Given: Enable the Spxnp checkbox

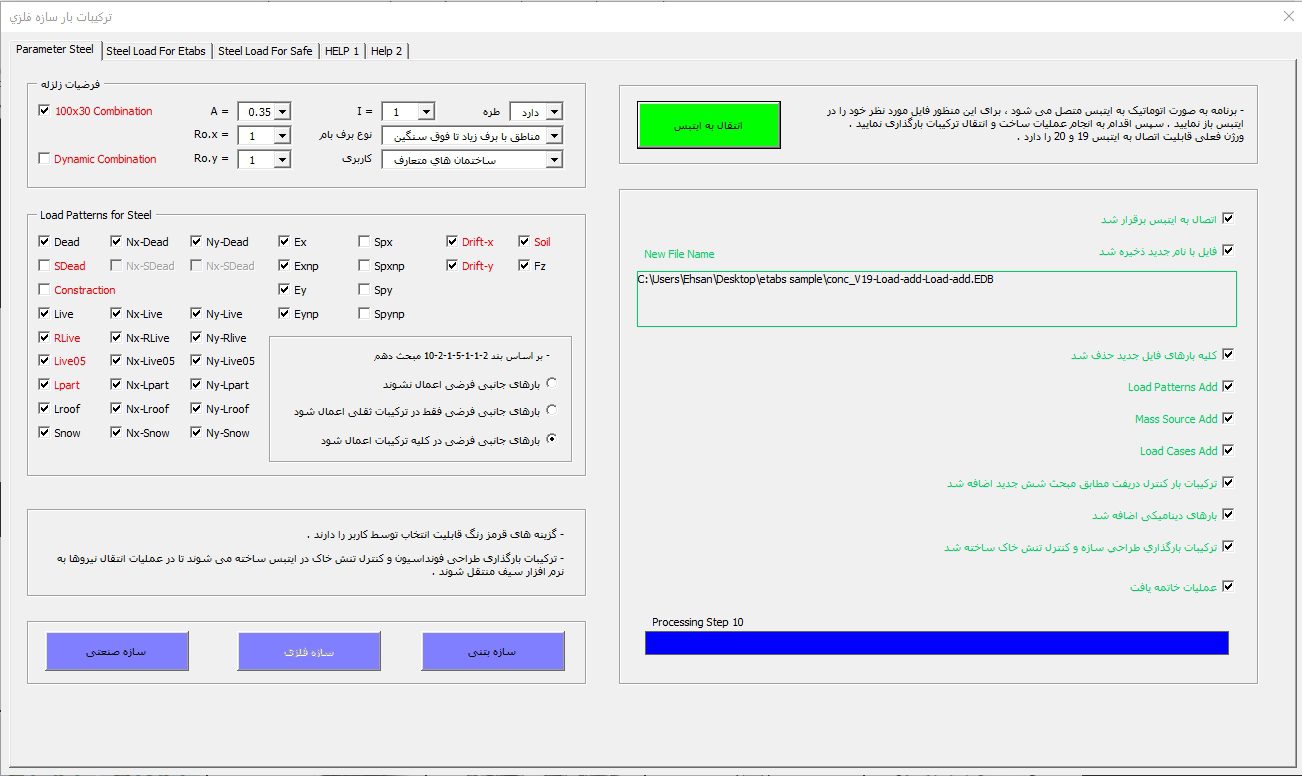Looking at the screenshot, I should tap(365, 266).
